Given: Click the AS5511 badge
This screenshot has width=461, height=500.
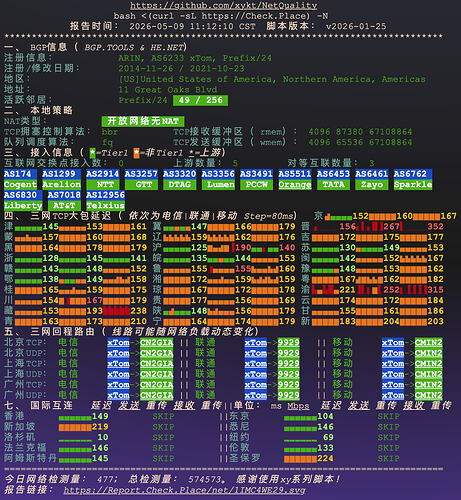Looking at the screenshot, I should (x=295, y=174).
